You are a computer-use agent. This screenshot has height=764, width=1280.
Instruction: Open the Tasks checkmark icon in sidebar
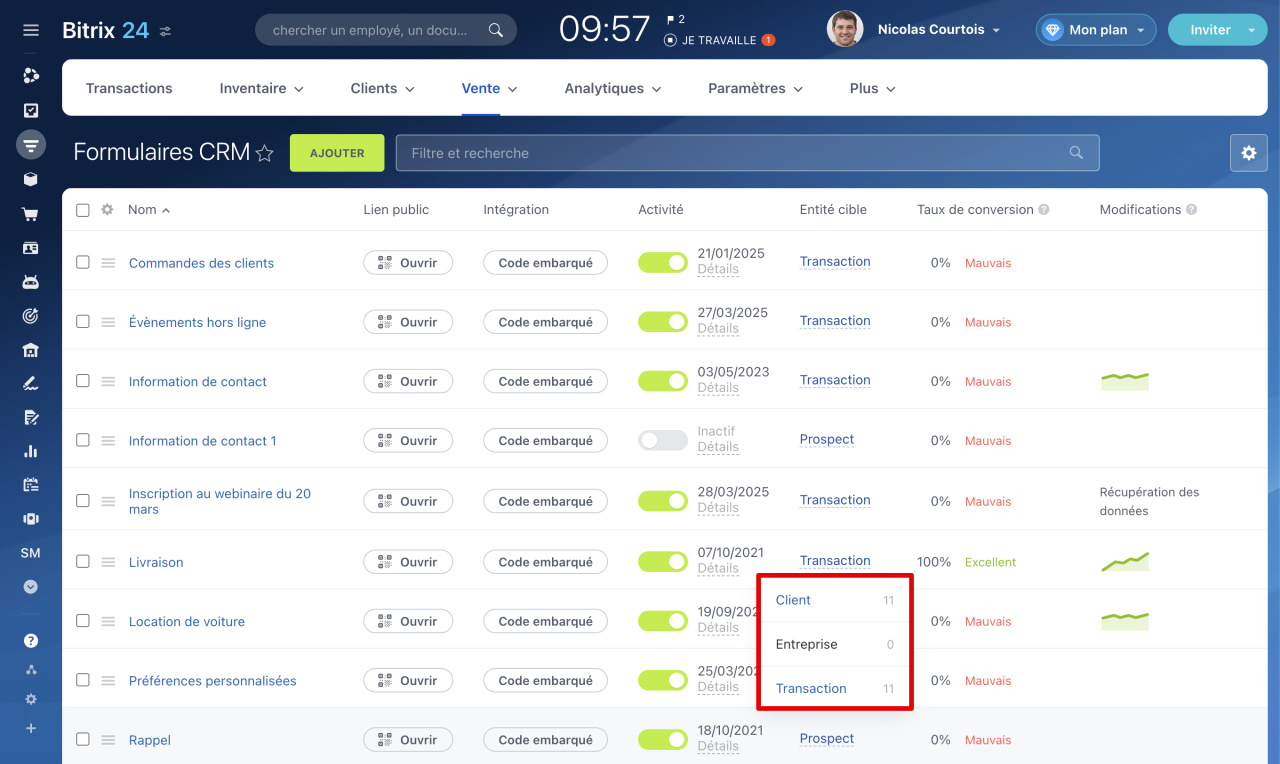tap(31, 111)
